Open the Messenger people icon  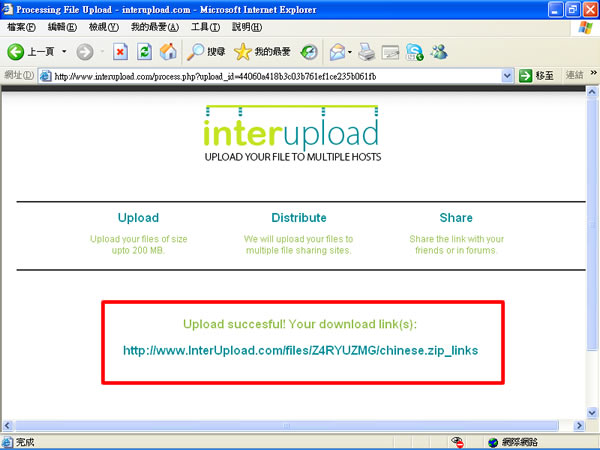point(439,52)
